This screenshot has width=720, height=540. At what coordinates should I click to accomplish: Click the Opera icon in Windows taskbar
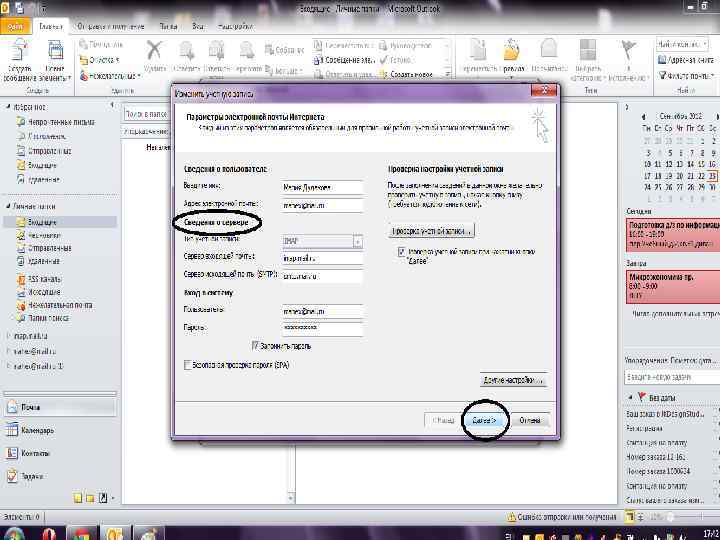click(x=49, y=534)
